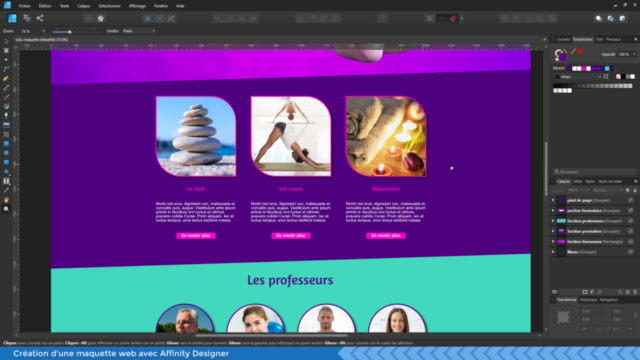Select the Node tool

[x=6, y=60]
